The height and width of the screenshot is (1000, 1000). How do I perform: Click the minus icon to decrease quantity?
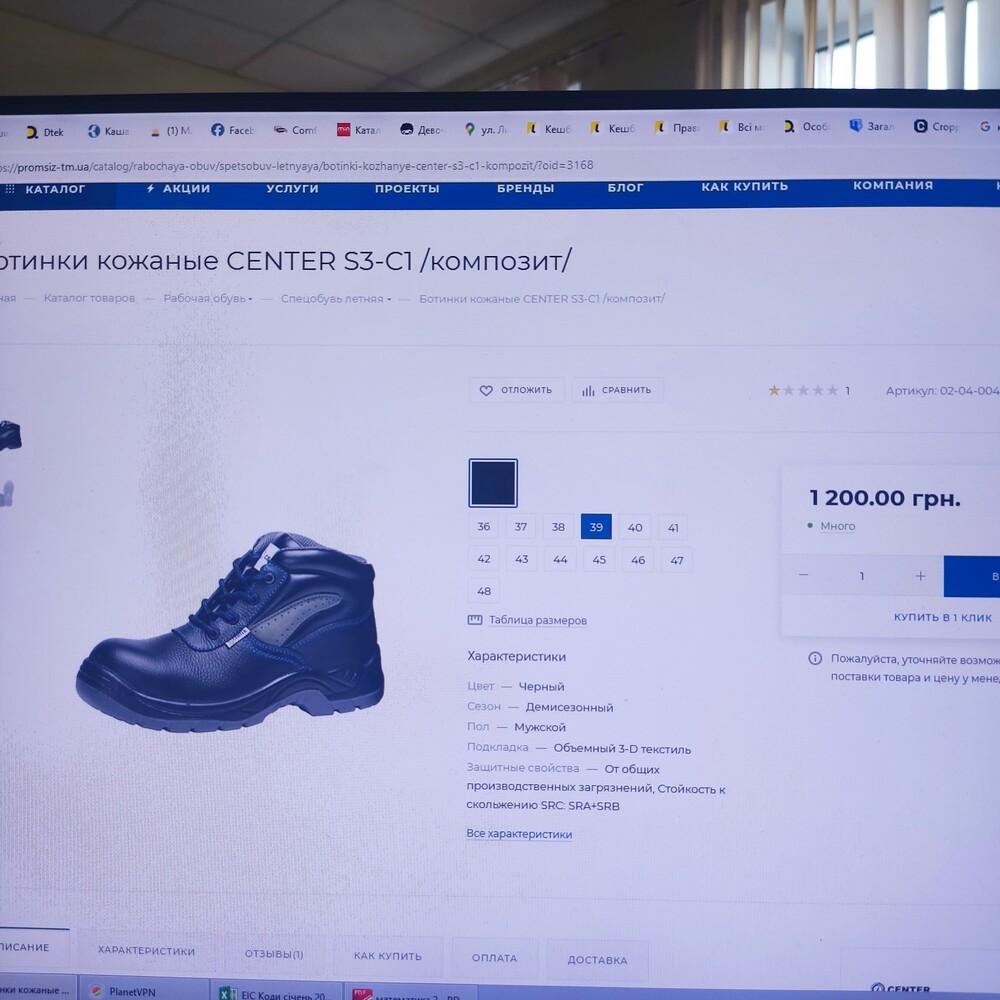coord(803,575)
